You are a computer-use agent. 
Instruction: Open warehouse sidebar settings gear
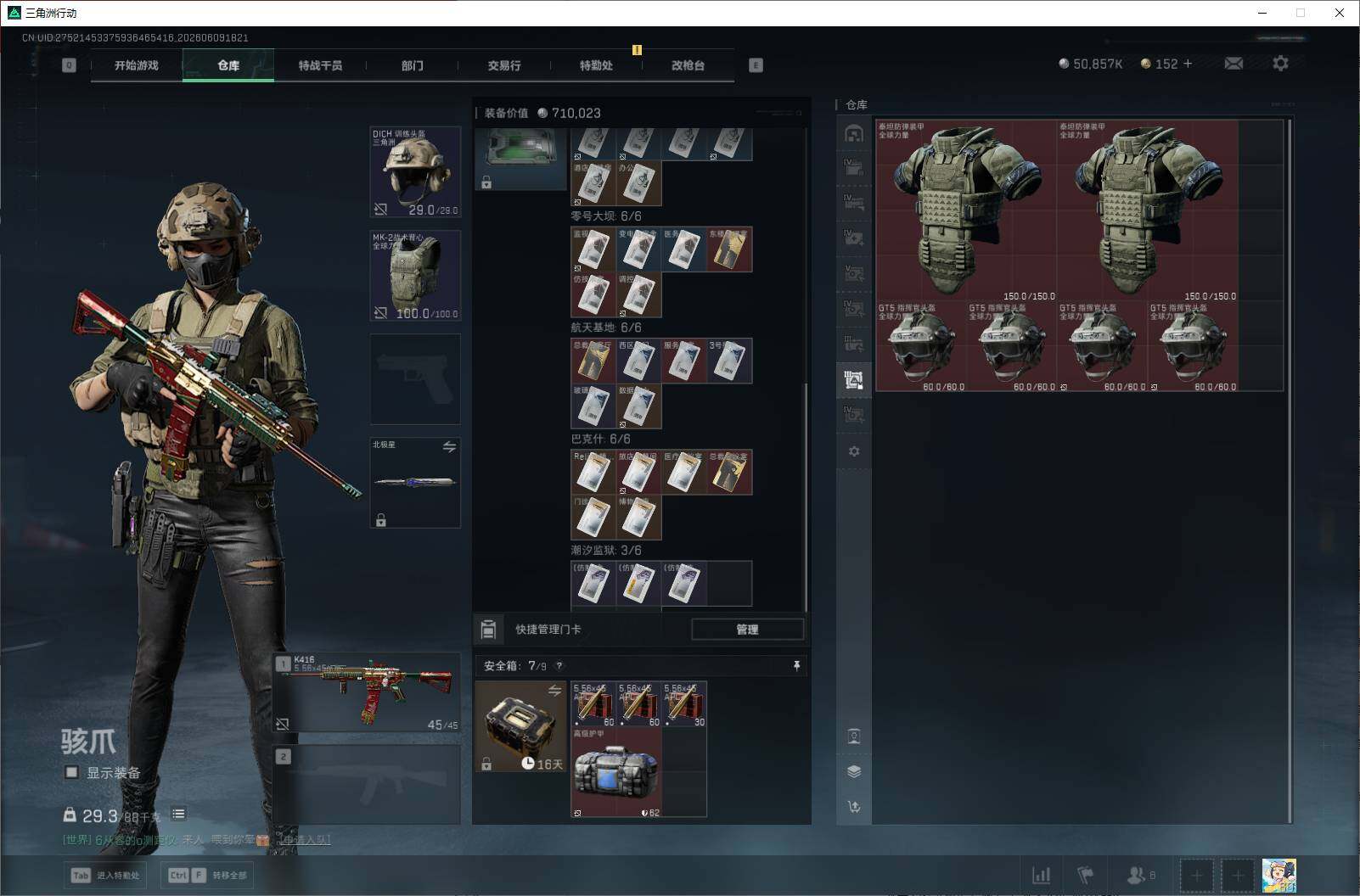point(854,451)
